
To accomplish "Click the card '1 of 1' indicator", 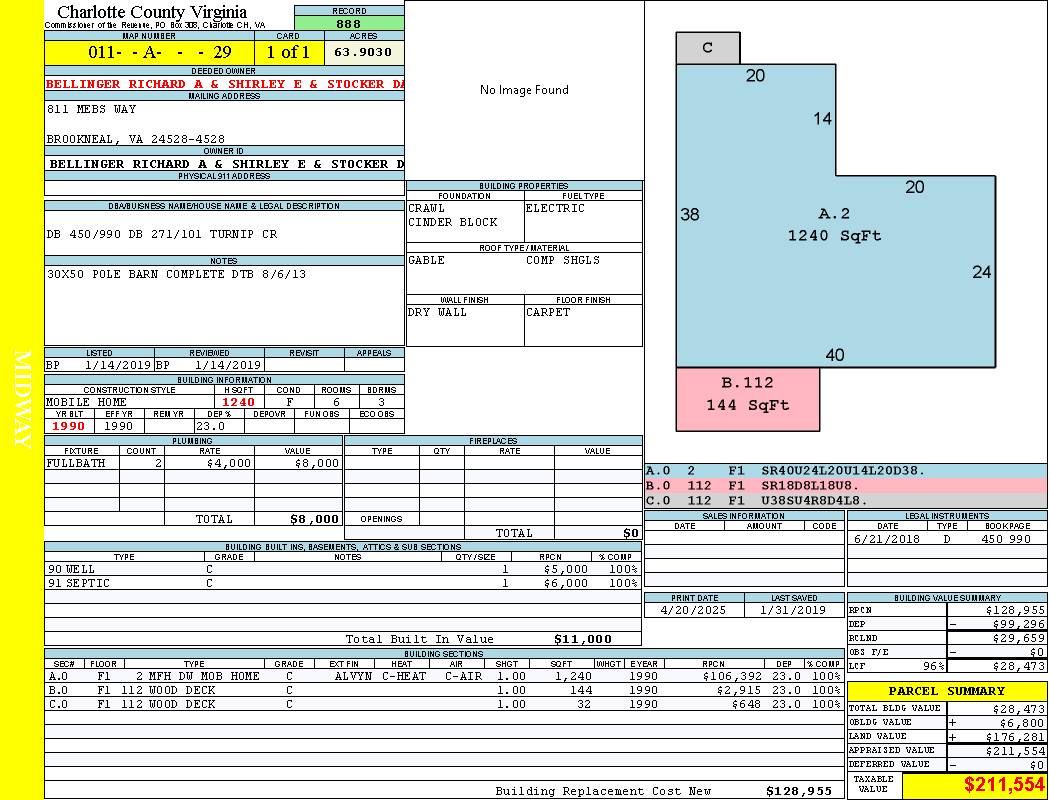I will click(x=288, y=52).
